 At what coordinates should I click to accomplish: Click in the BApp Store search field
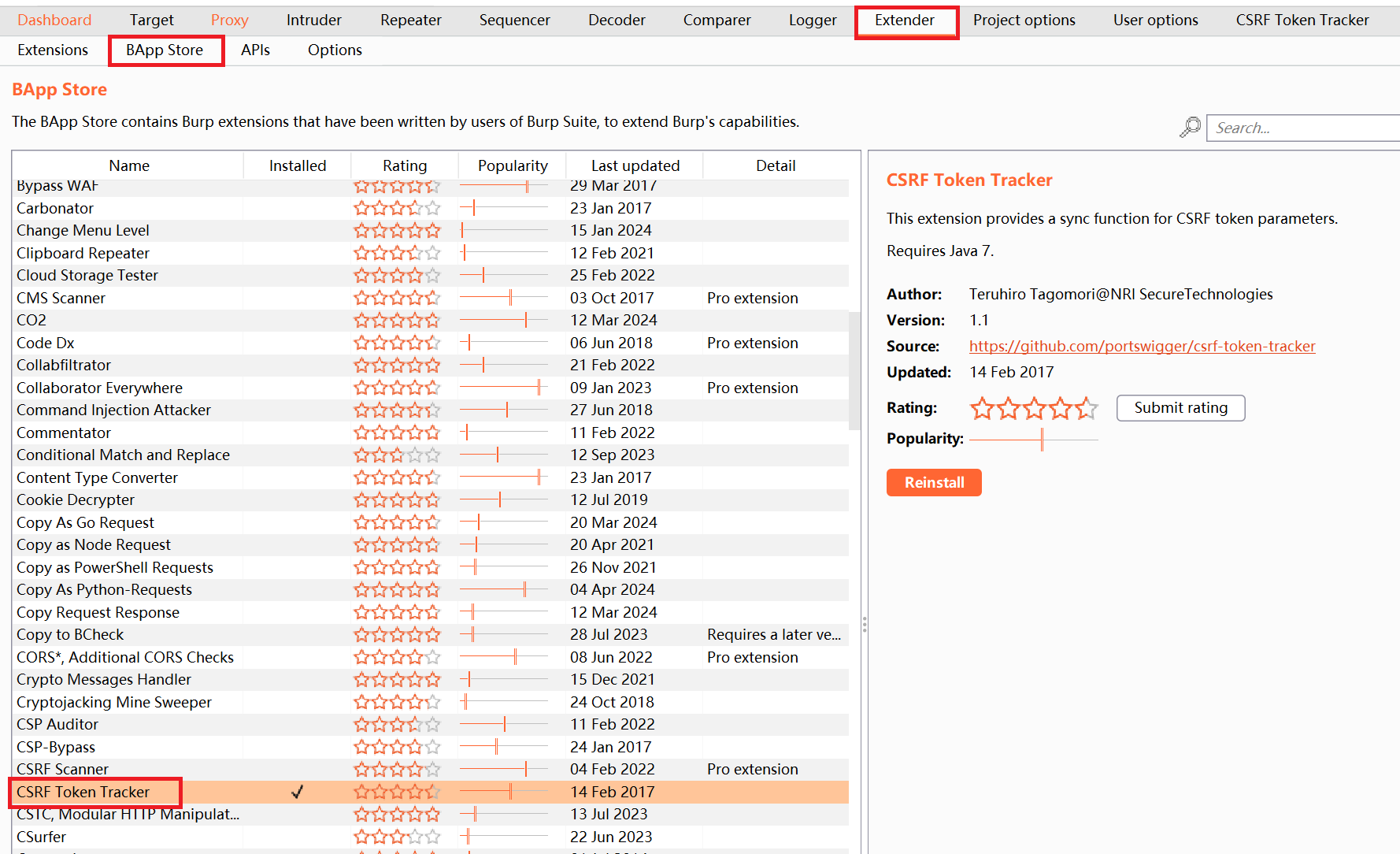(x=1303, y=128)
